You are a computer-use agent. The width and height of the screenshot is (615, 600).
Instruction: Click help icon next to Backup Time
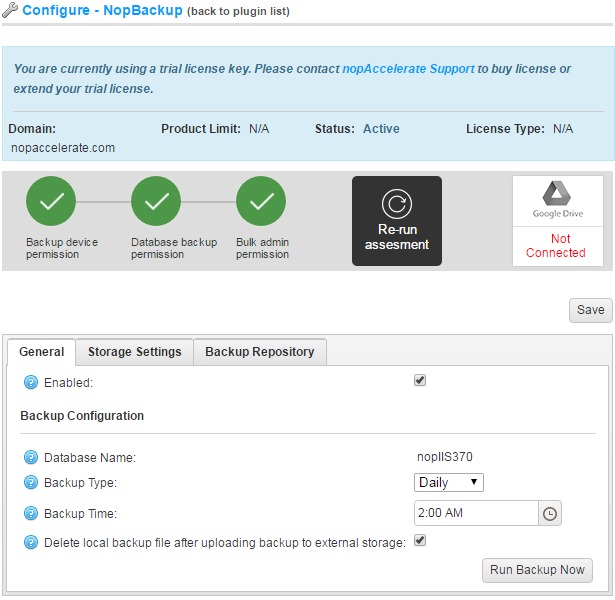pyautogui.click(x=31, y=514)
